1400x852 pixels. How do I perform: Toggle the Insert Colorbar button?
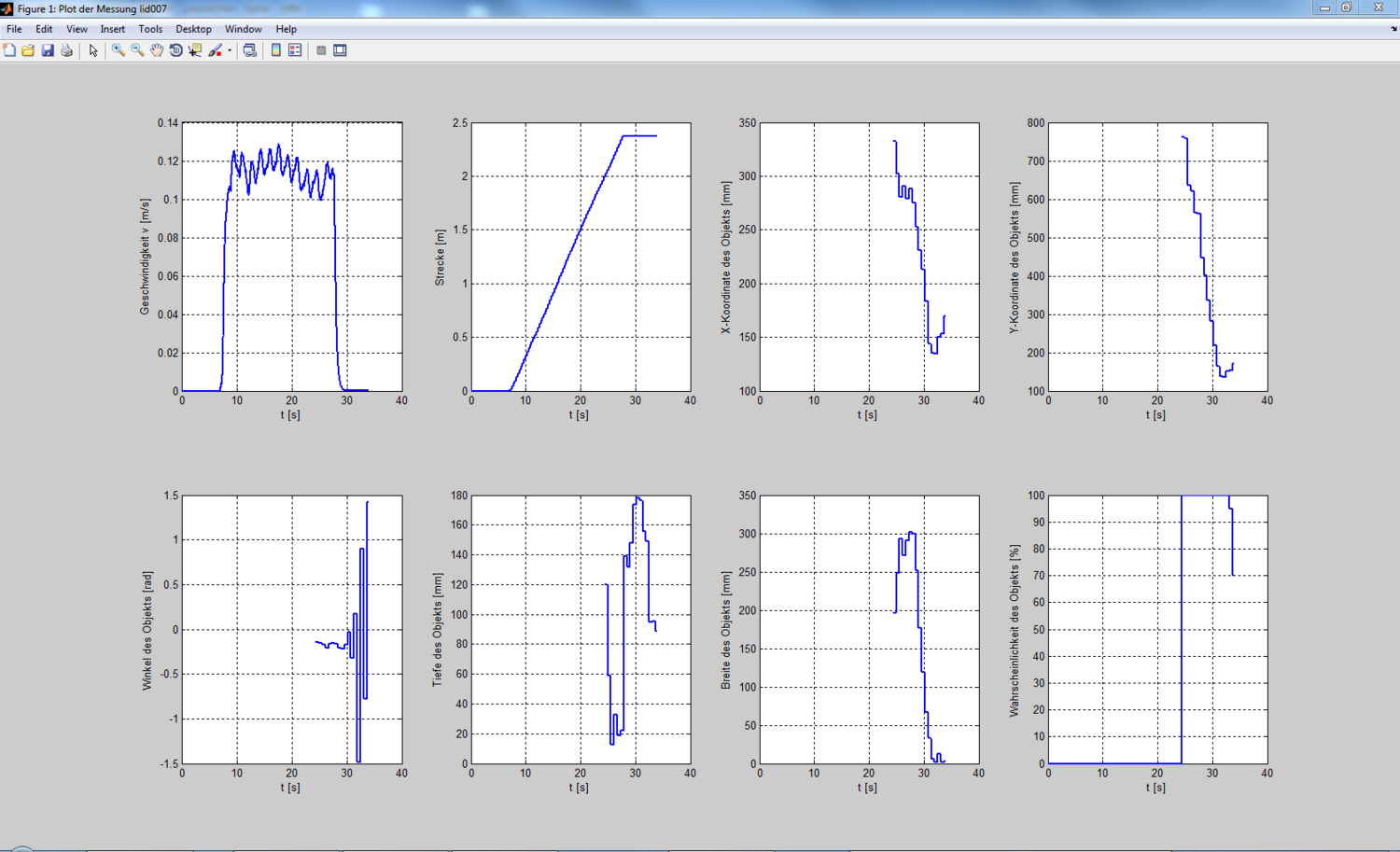point(276,50)
